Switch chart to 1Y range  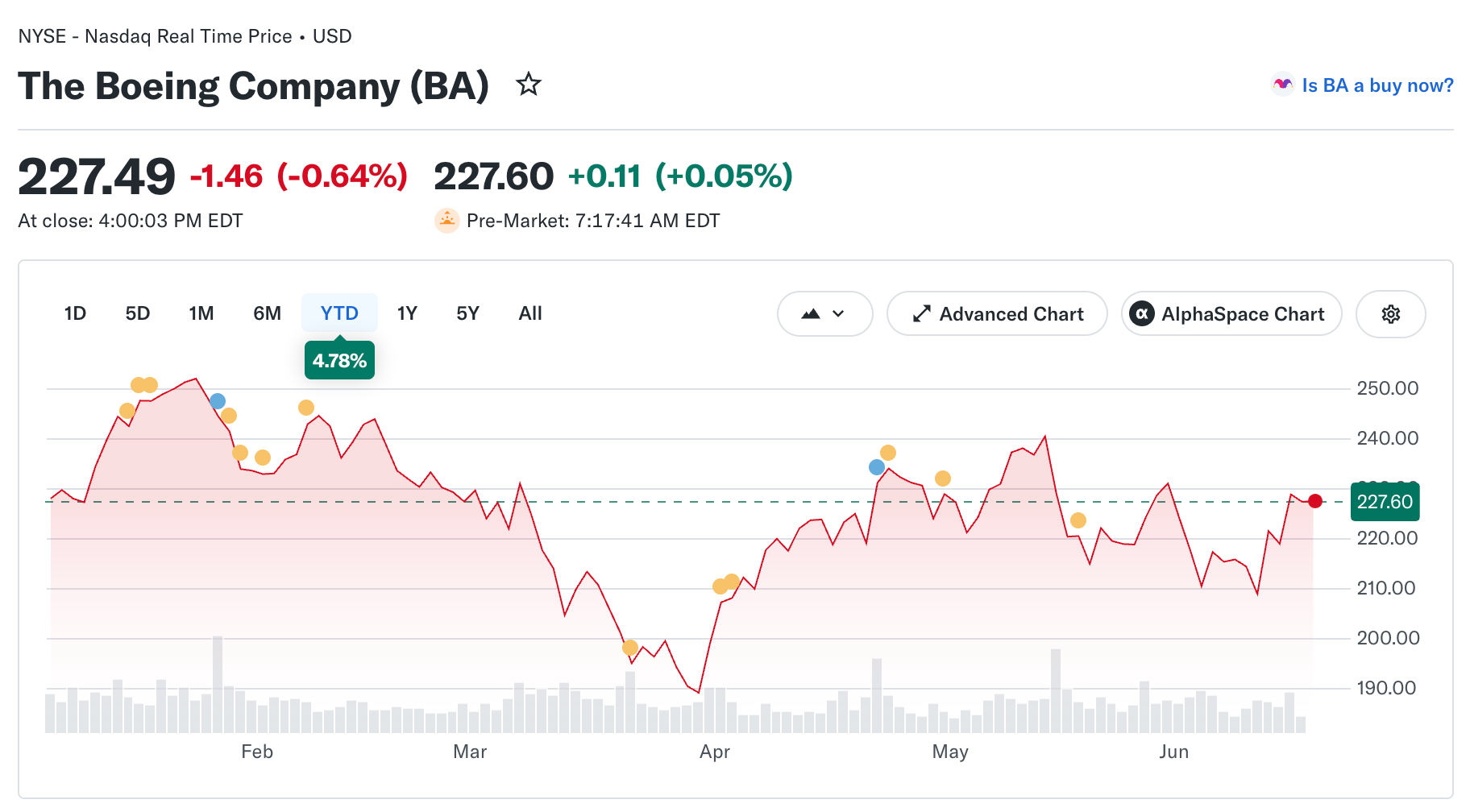click(x=407, y=313)
